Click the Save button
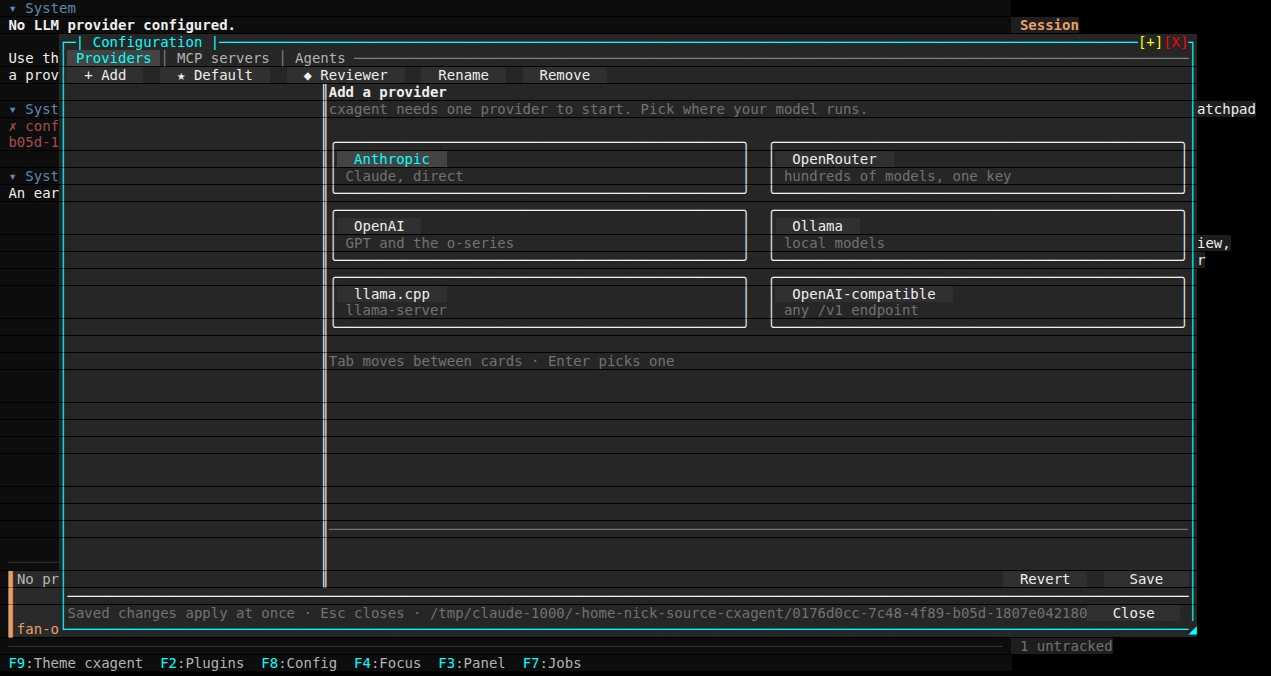 coord(1146,579)
